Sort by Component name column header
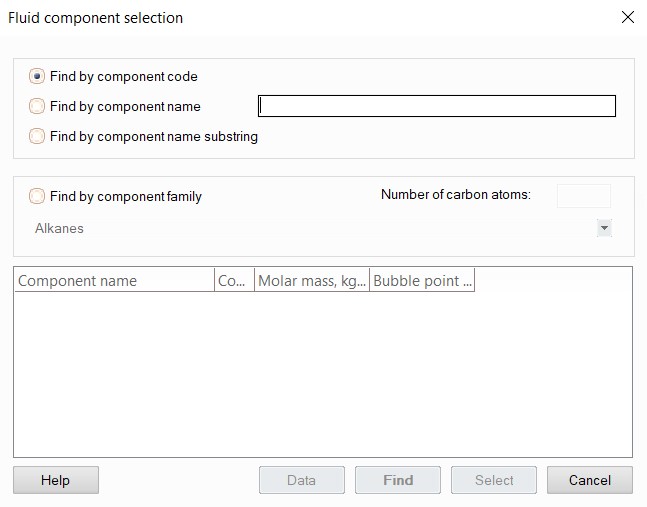 114,281
